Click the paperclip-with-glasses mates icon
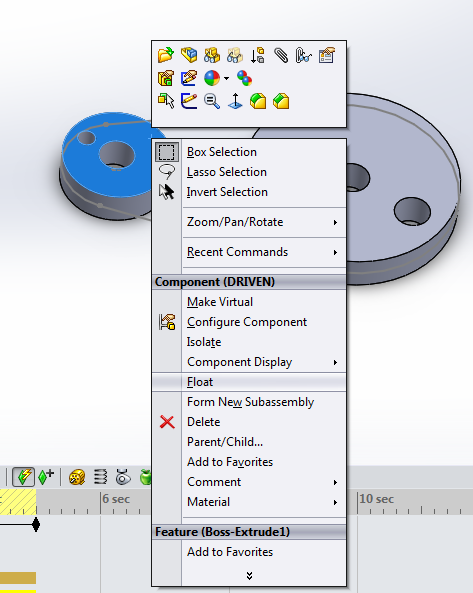This screenshot has height=593, width=473. click(304, 55)
